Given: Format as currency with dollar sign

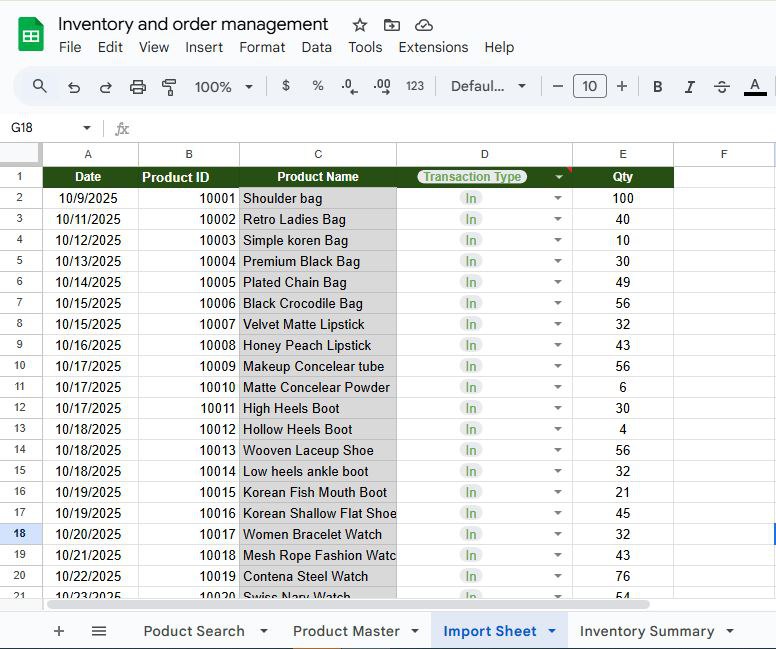Looking at the screenshot, I should (x=286, y=86).
